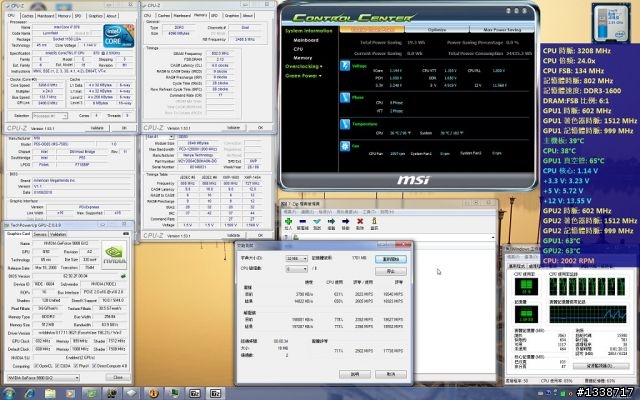Click the Help button in the benchmark dialog
The image size is (640, 400).
point(355,374)
